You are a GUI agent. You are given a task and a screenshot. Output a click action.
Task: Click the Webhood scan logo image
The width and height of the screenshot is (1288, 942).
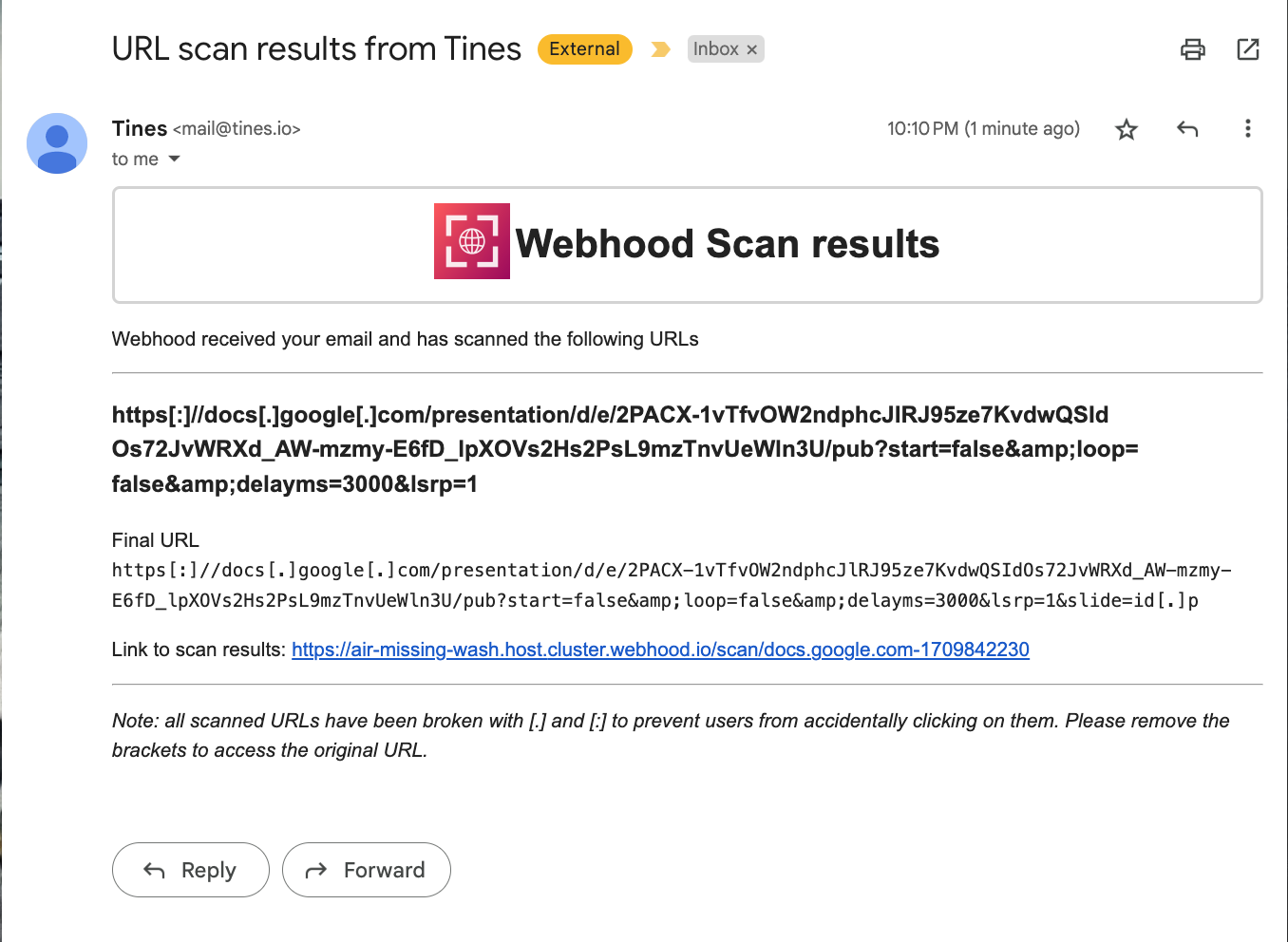click(x=472, y=241)
